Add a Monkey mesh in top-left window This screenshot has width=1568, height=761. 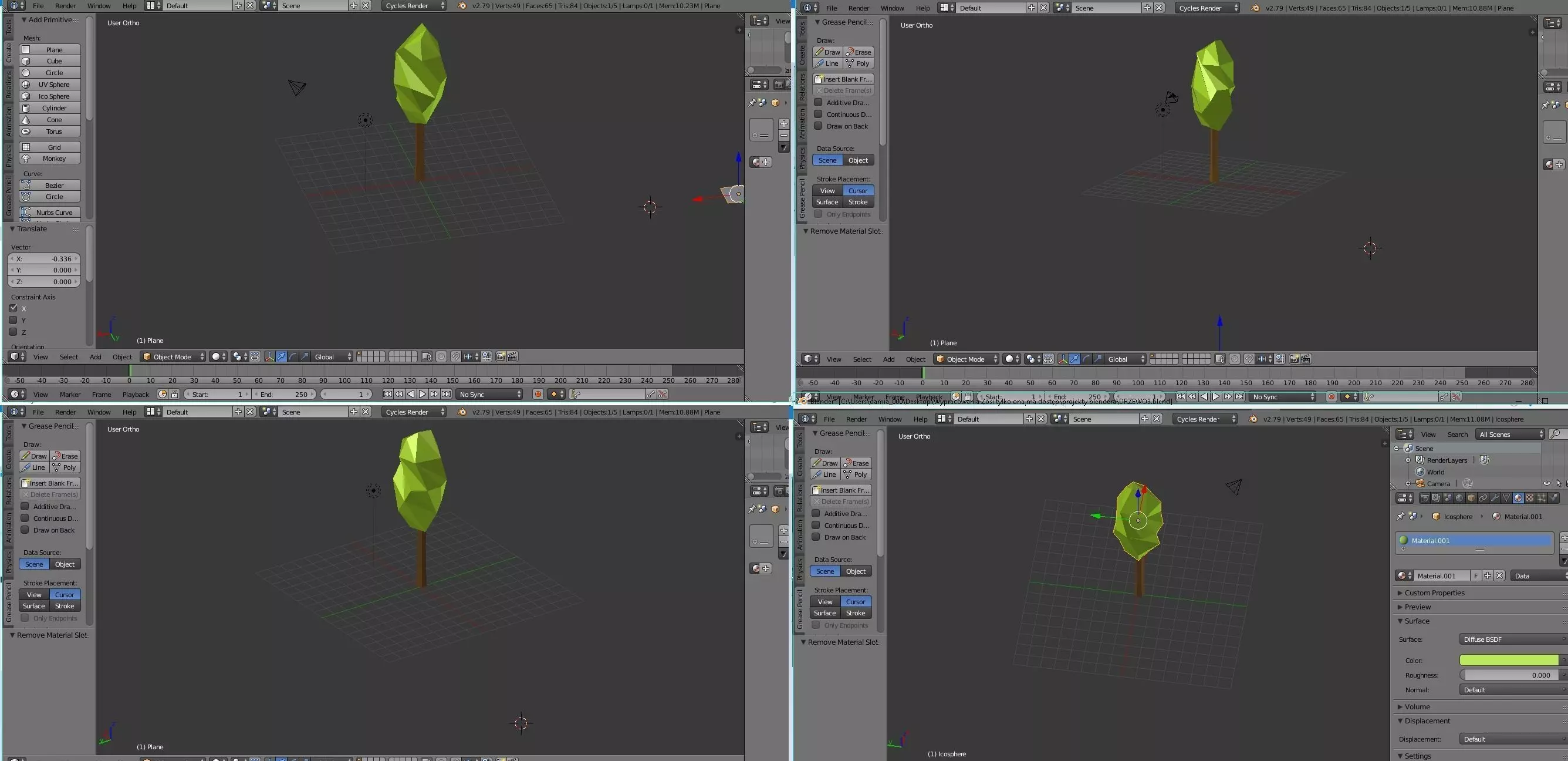tap(50, 159)
